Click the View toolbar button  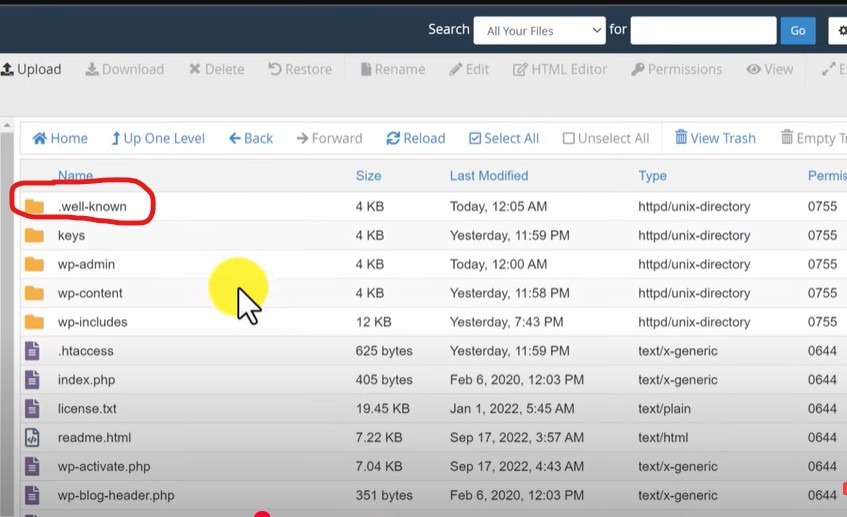pyautogui.click(x=770, y=69)
